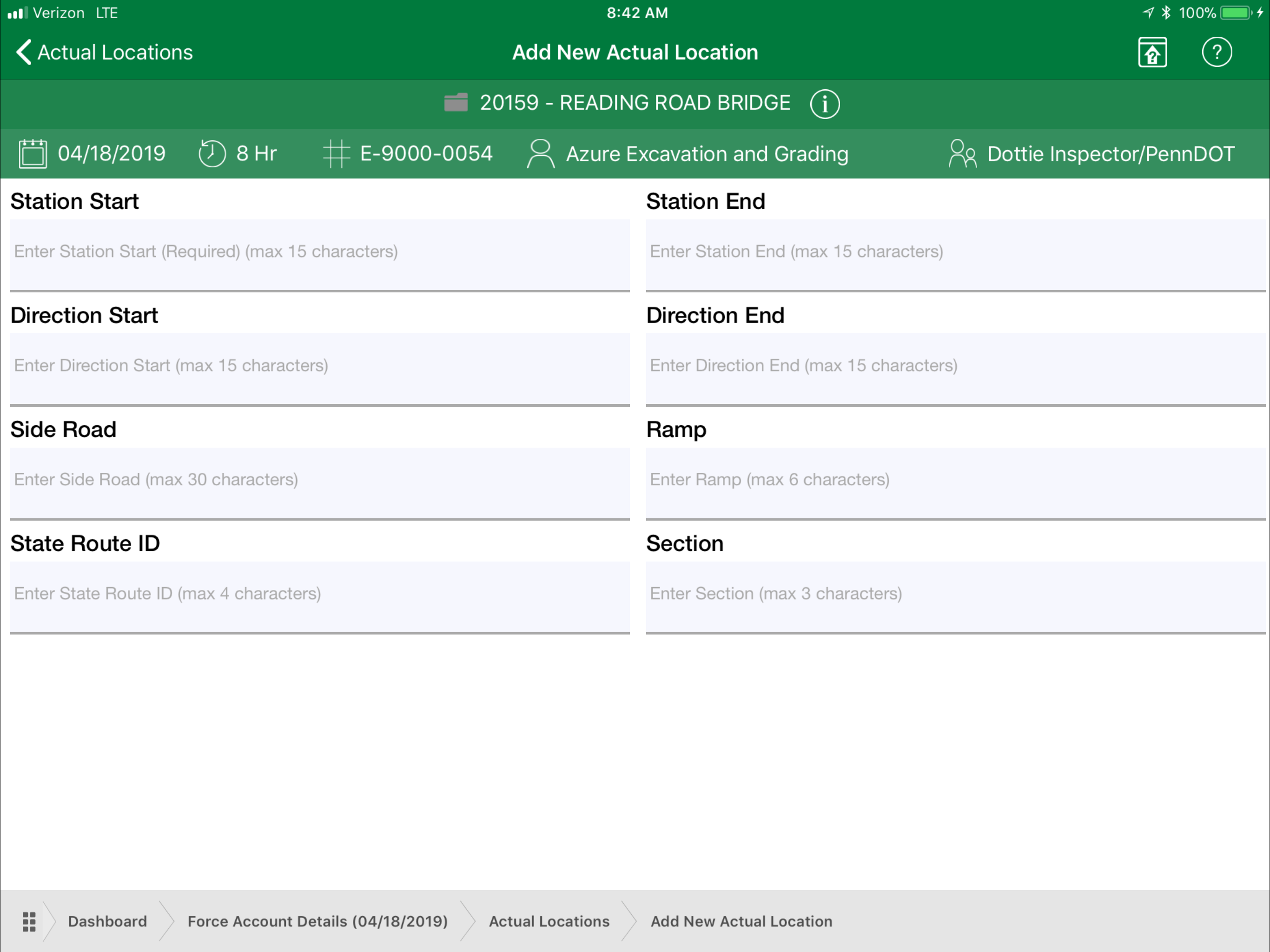Tap the project folder icon
The width and height of the screenshot is (1270, 952).
(456, 103)
